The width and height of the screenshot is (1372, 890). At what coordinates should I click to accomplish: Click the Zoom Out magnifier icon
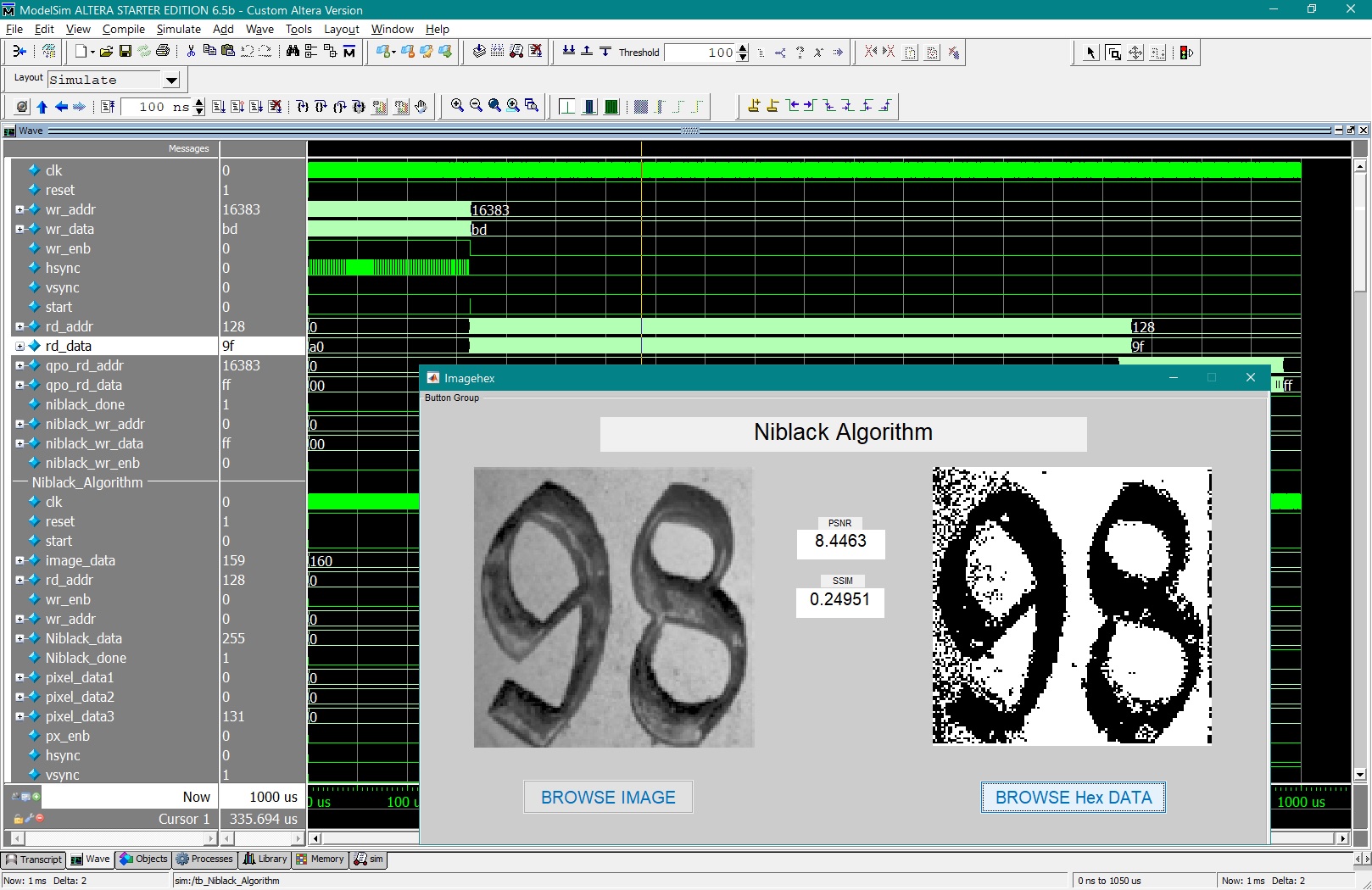click(476, 106)
